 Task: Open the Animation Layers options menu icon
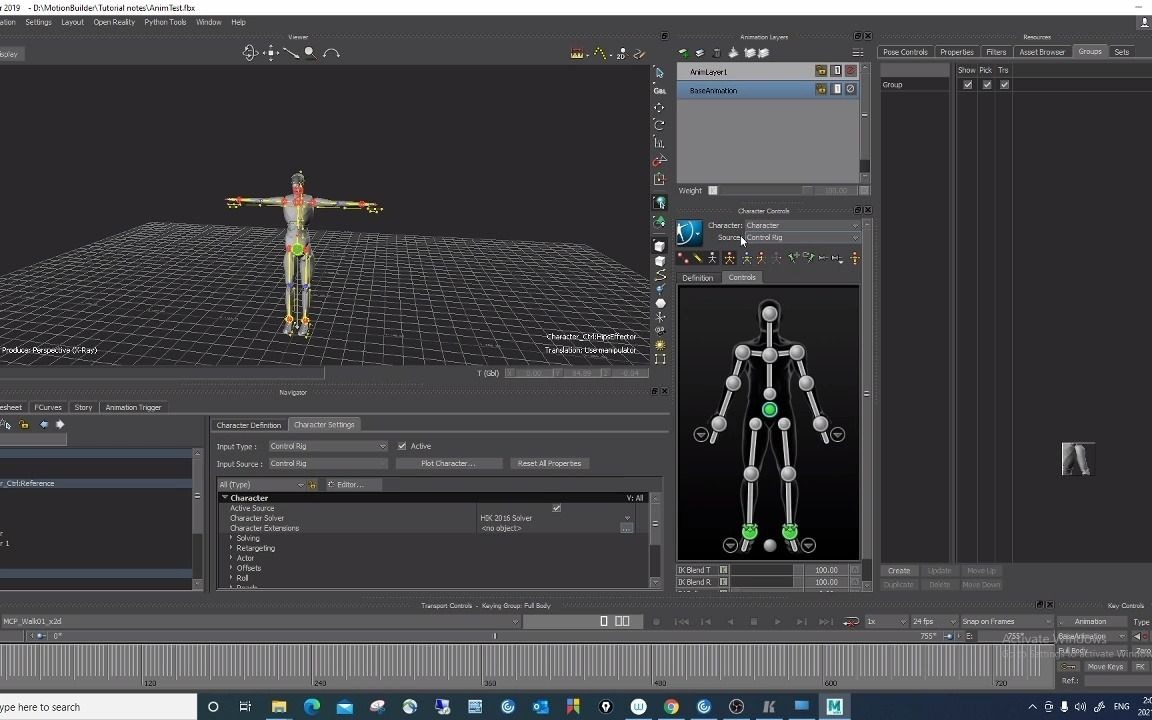point(857,53)
